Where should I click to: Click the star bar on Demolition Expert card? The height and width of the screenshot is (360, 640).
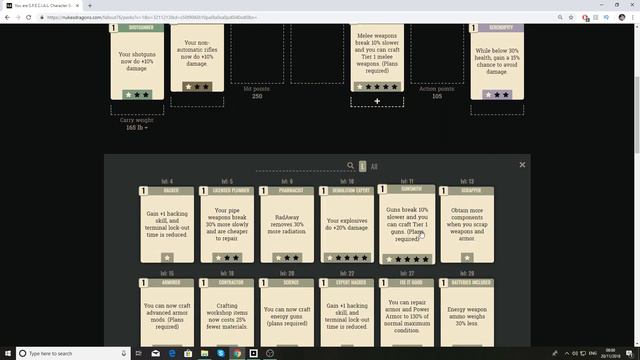click(347, 258)
